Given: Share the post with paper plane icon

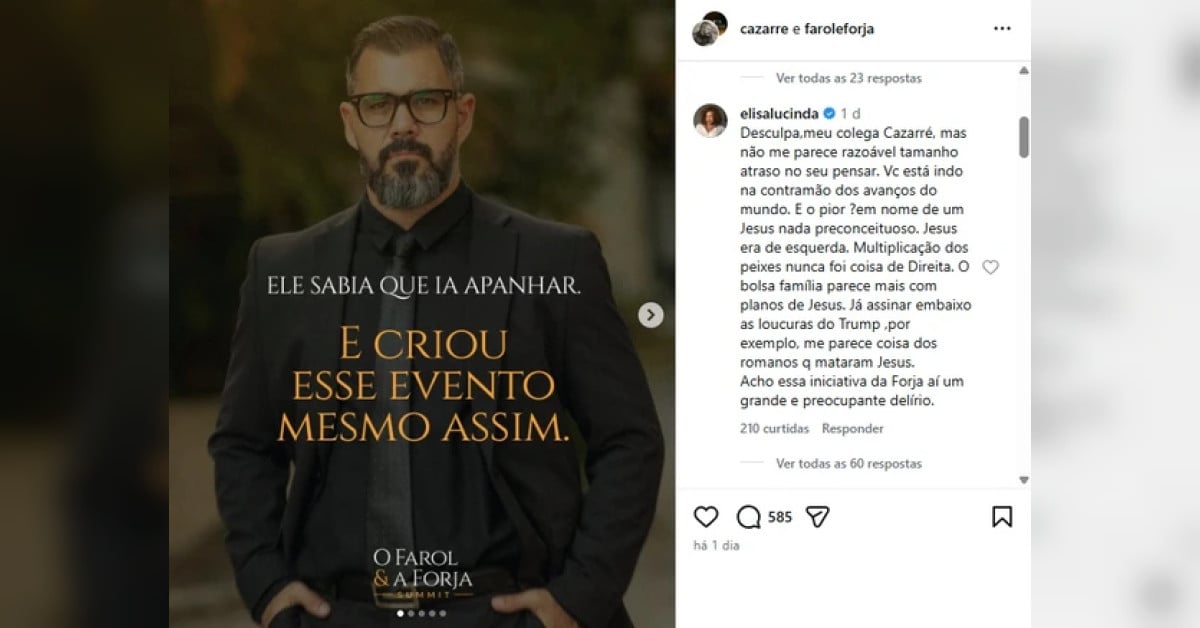Looking at the screenshot, I should tap(818, 517).
